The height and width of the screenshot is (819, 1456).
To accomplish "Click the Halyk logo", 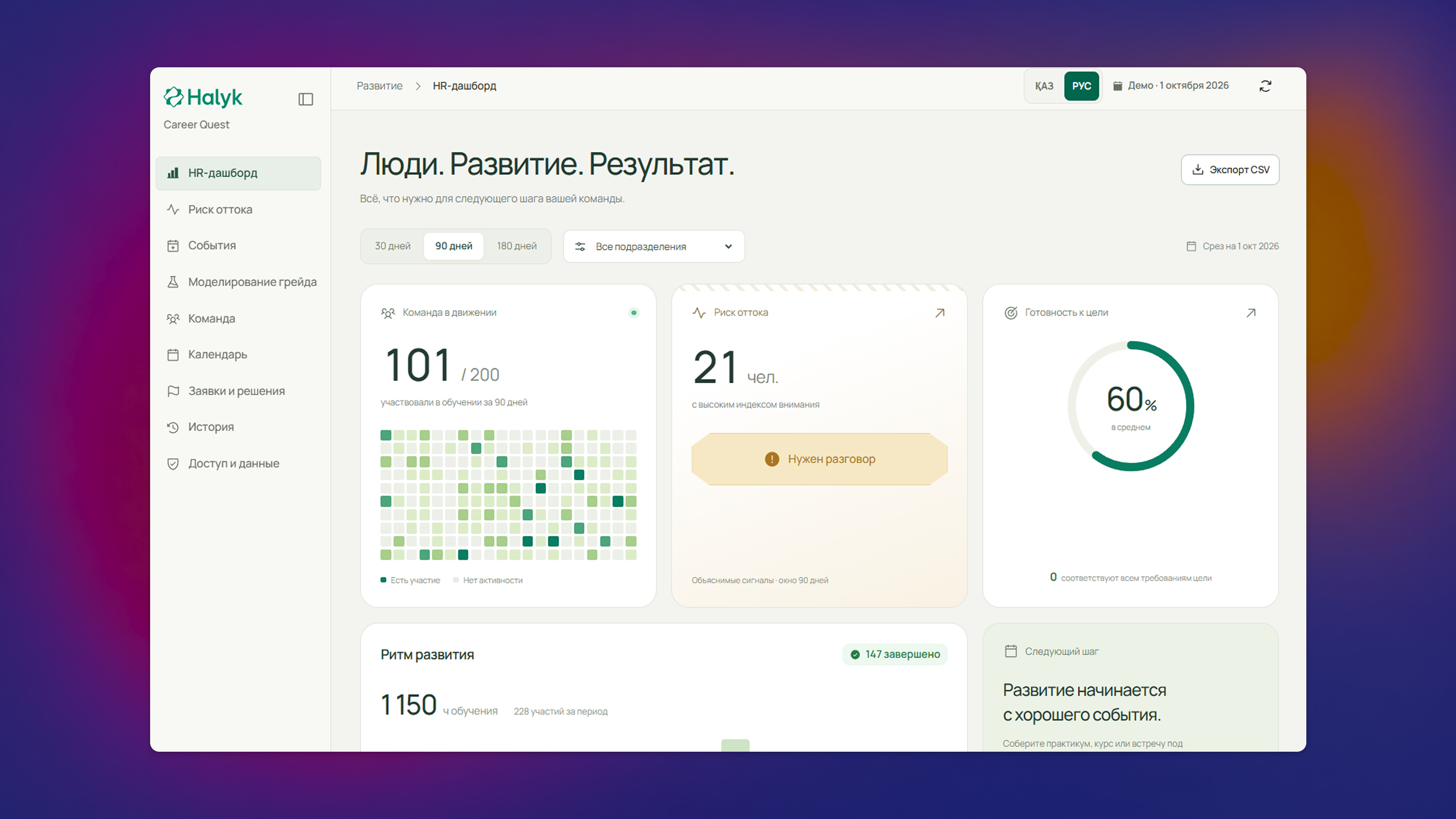I will pyautogui.click(x=203, y=97).
